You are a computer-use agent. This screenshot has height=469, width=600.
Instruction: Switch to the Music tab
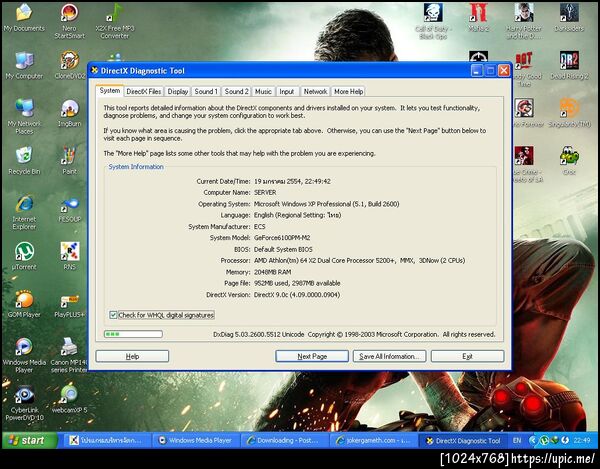pyautogui.click(x=263, y=91)
